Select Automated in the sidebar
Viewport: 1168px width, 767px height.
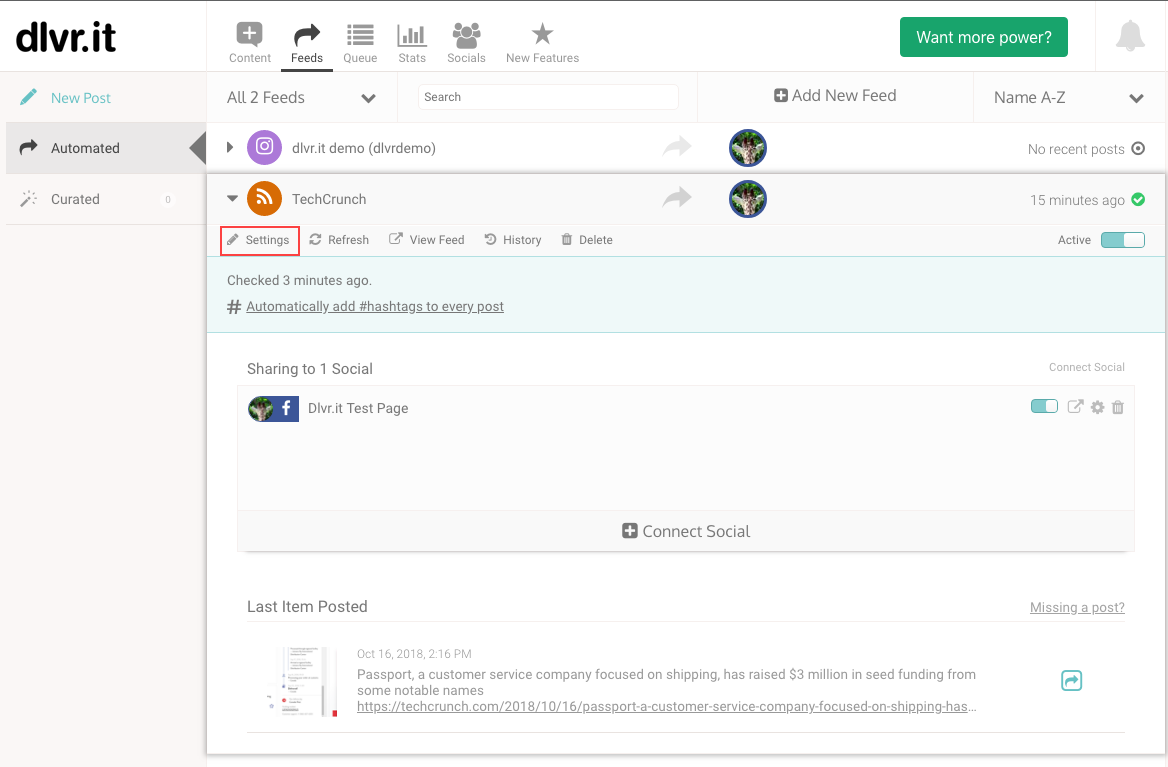click(x=105, y=148)
